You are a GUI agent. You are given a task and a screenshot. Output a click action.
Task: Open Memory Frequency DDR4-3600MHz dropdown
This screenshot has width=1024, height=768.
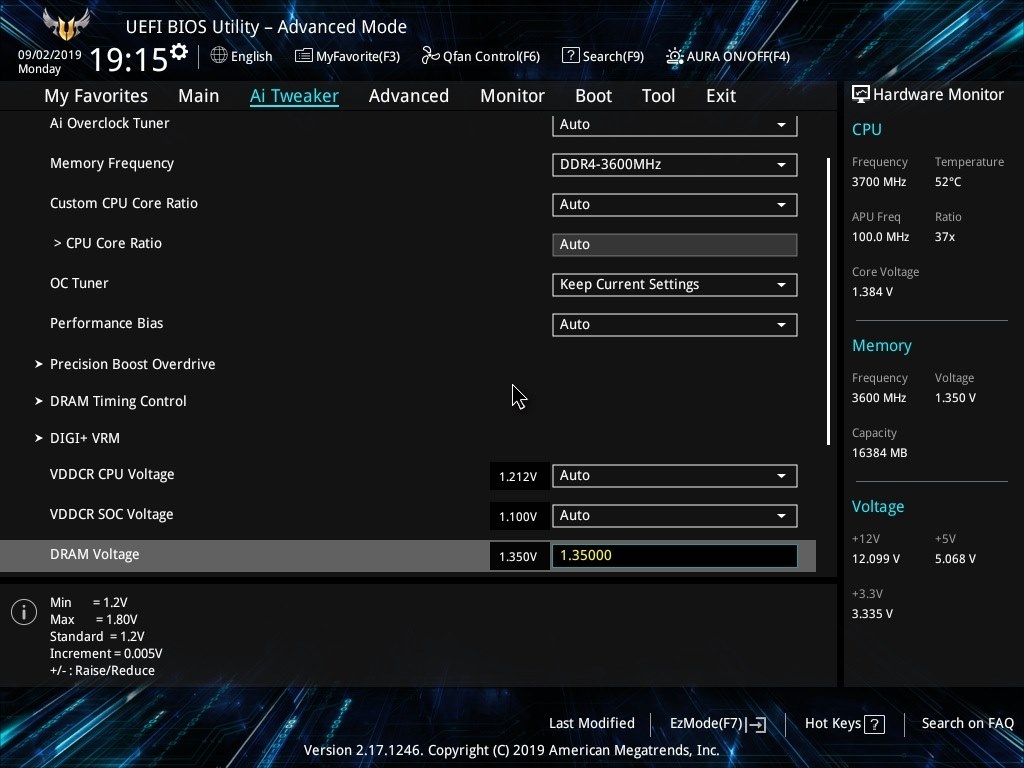click(675, 165)
